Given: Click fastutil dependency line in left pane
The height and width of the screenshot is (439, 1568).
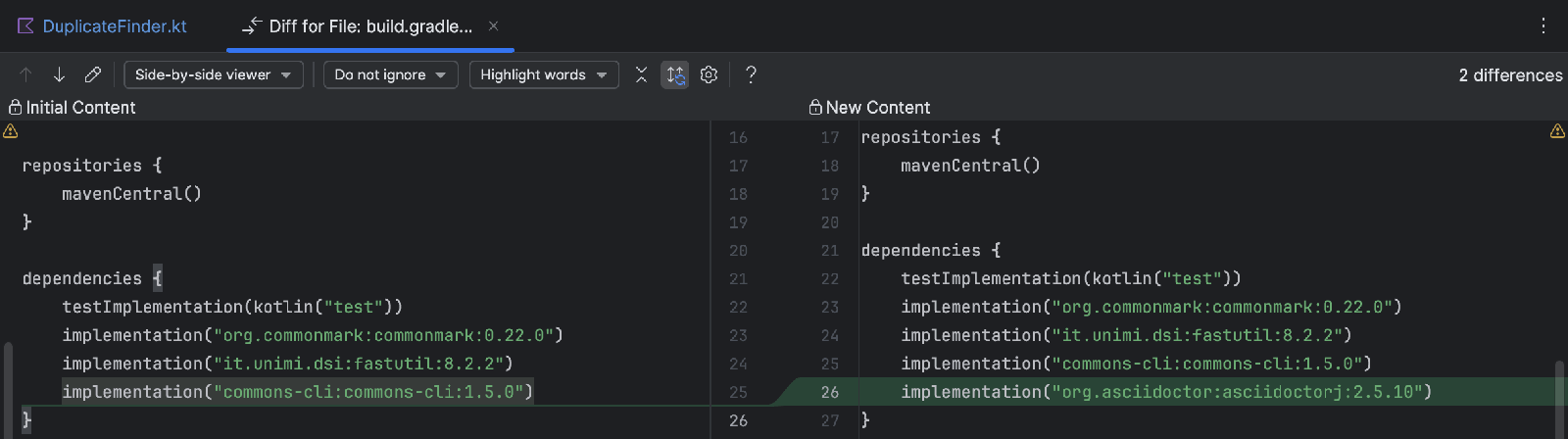Looking at the screenshot, I should 287,364.
